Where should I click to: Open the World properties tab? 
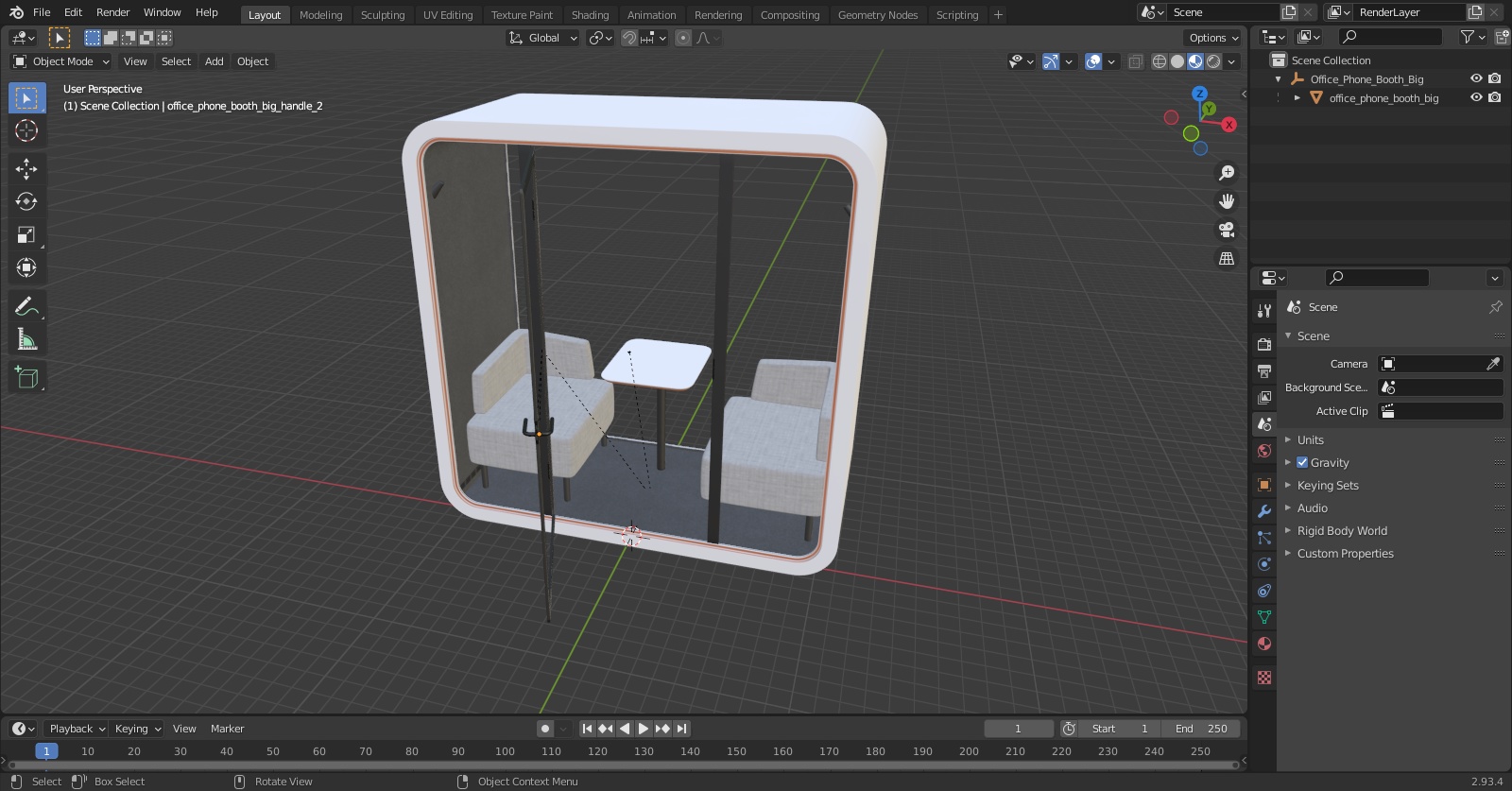[1263, 451]
